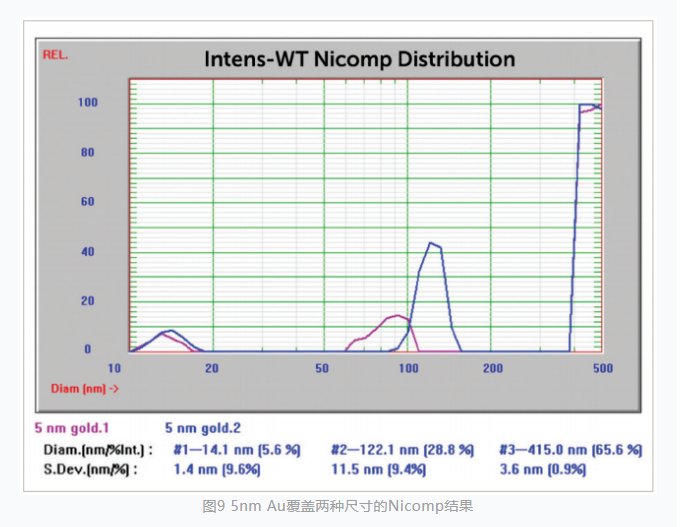Click the small peak near 14 nm

coord(170,331)
